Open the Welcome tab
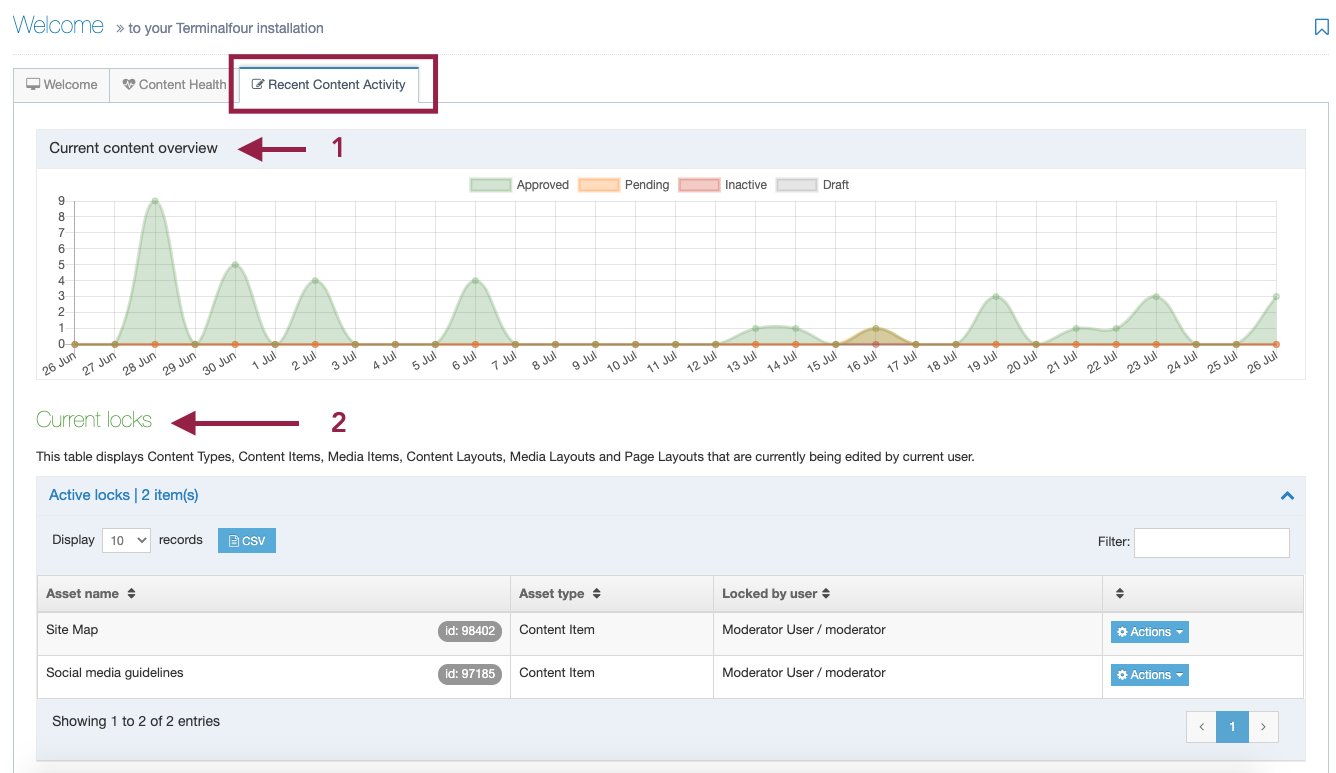This screenshot has width=1336, height=773. (62, 85)
